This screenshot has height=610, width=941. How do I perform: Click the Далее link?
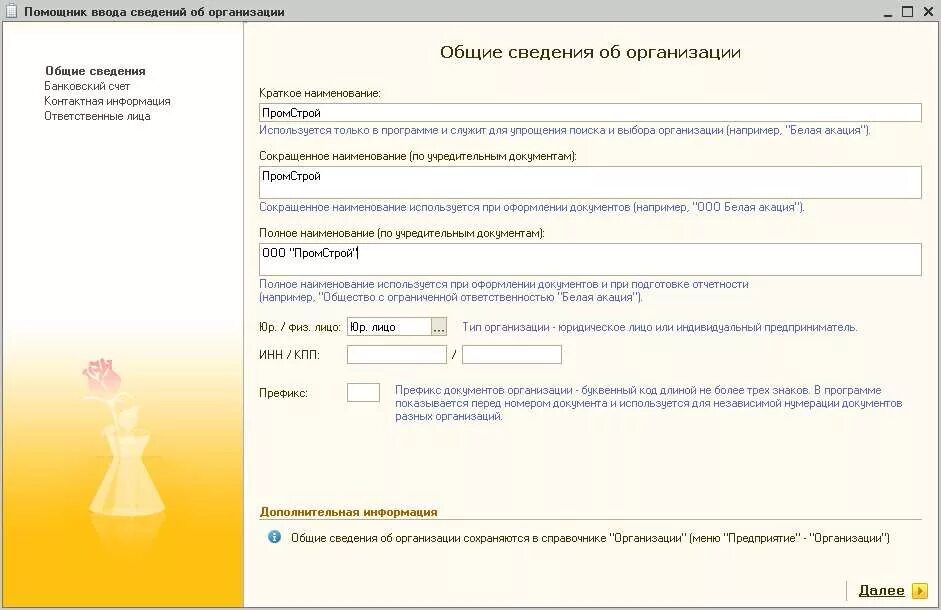pos(881,591)
